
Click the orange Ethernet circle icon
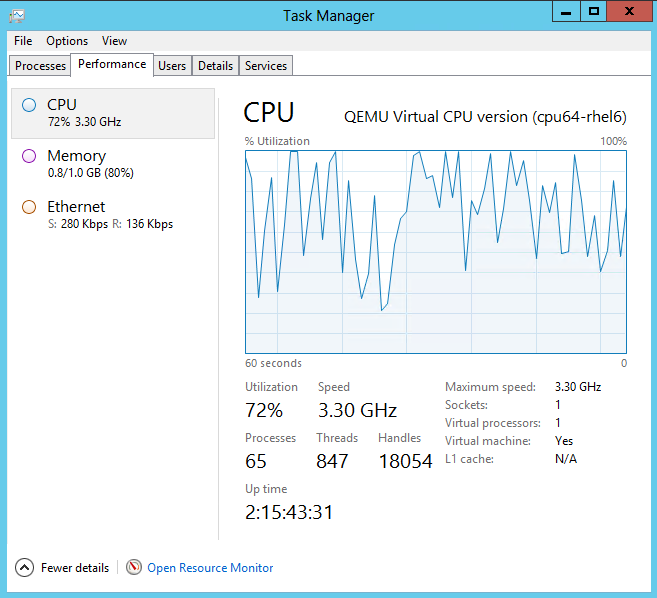click(x=28, y=207)
